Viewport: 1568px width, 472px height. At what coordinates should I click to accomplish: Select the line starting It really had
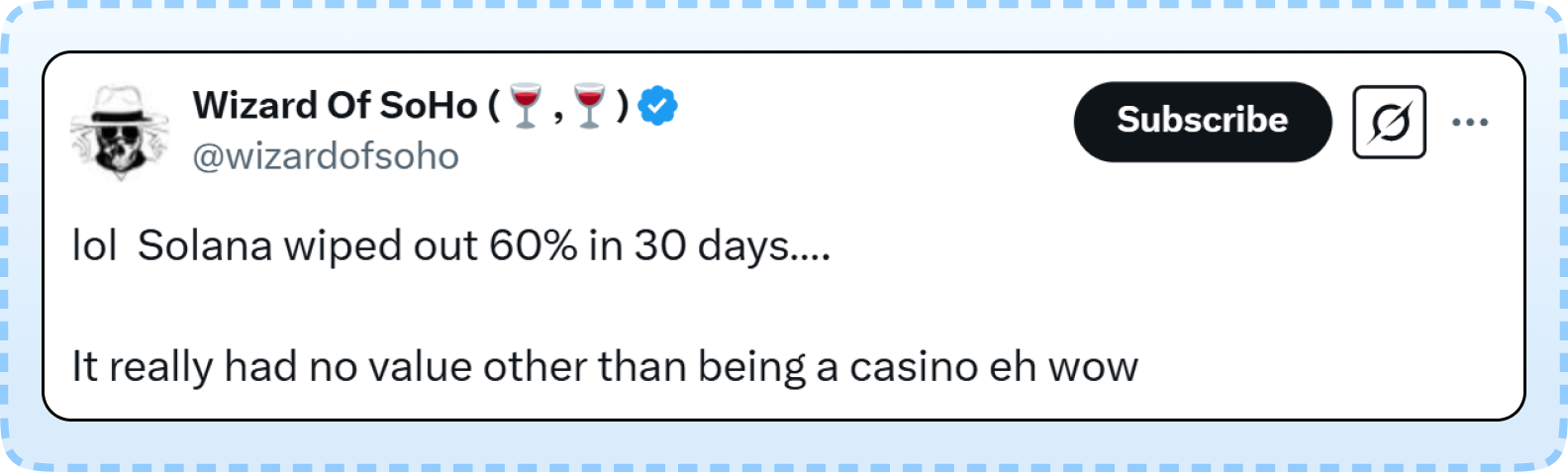click(605, 367)
